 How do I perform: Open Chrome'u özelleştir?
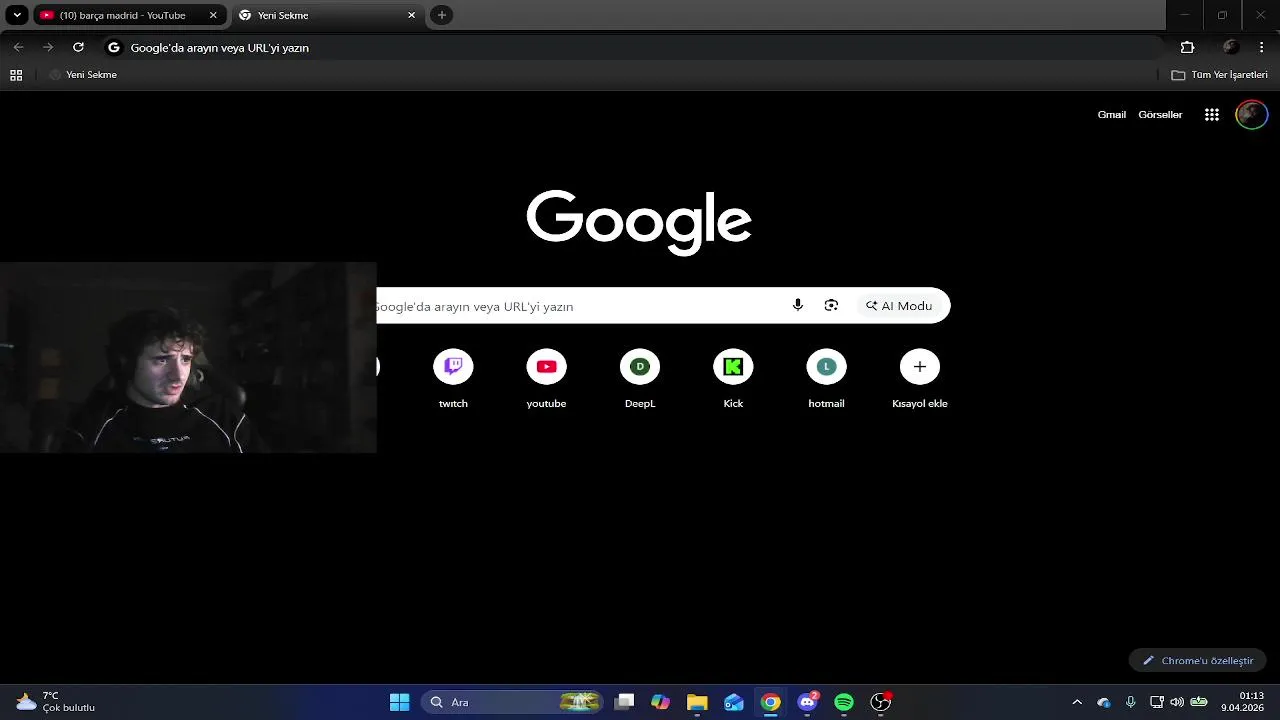pos(1198,661)
